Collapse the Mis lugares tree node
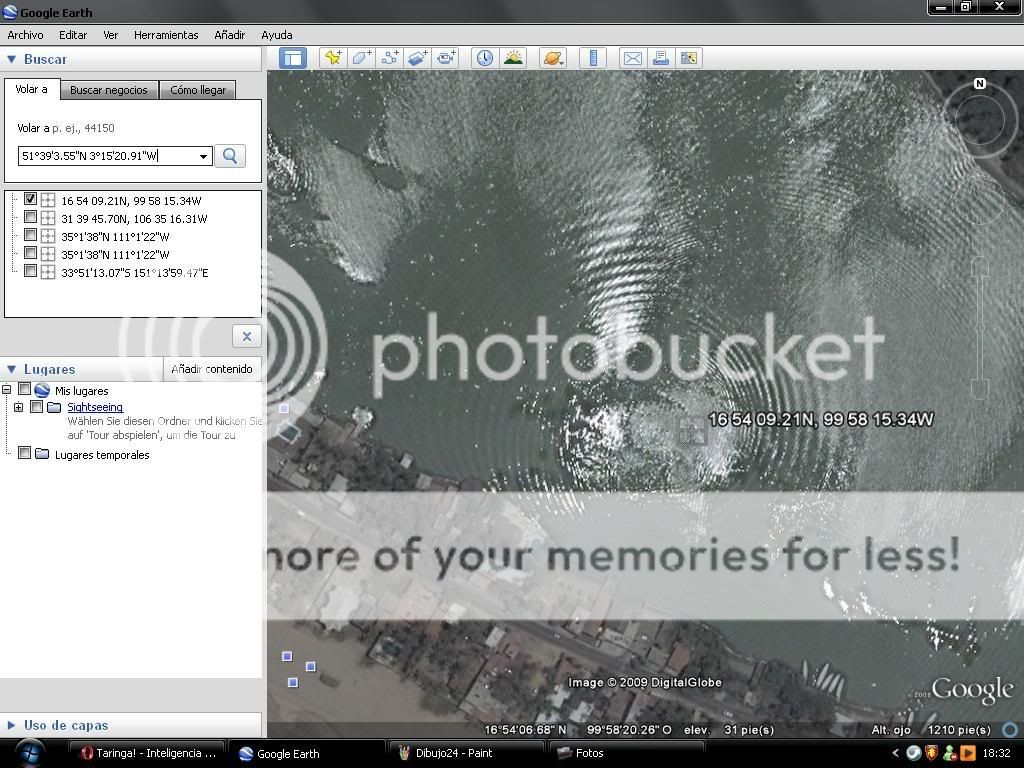The width and height of the screenshot is (1024, 768). (x=7, y=389)
